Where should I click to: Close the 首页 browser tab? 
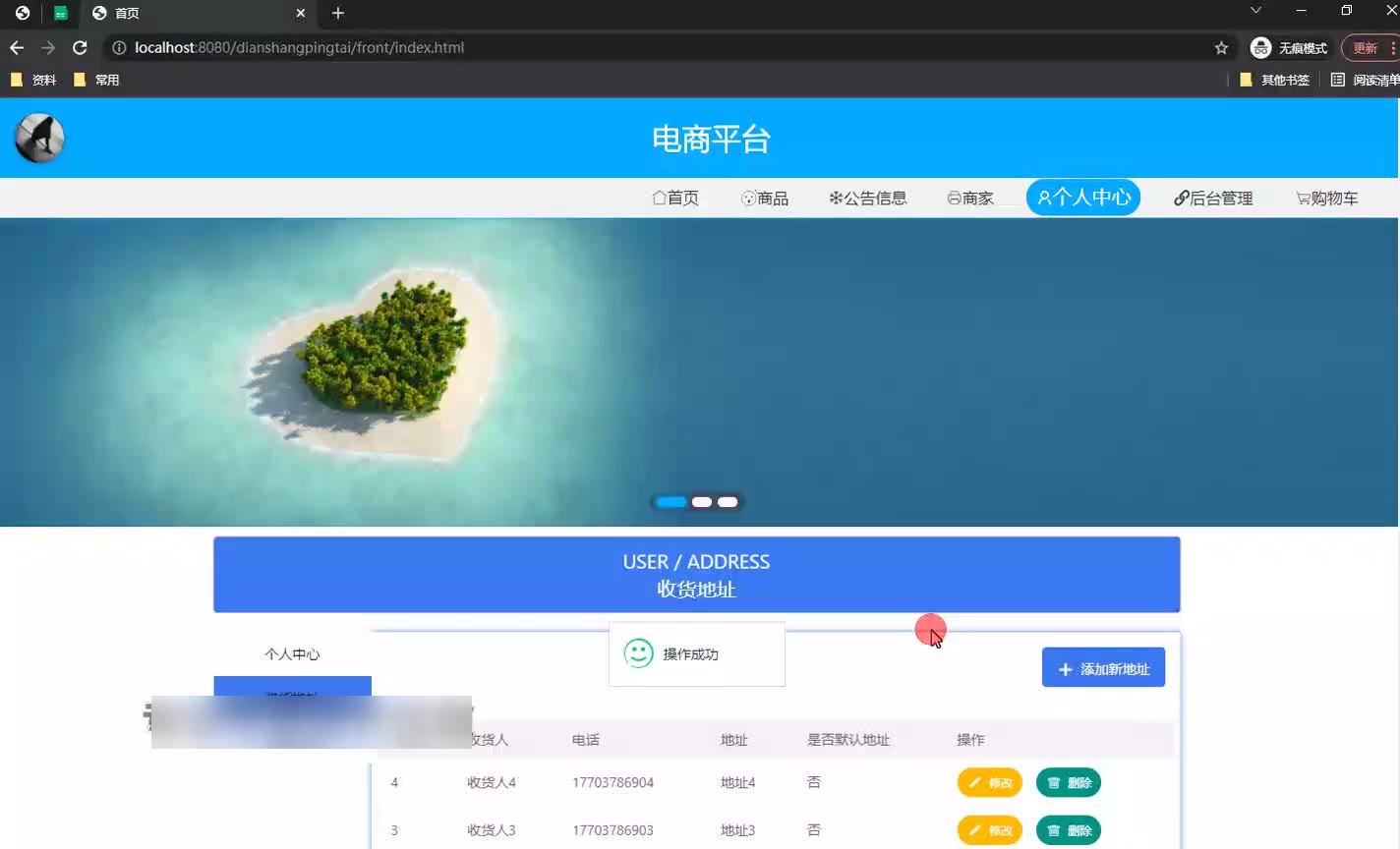click(x=301, y=13)
